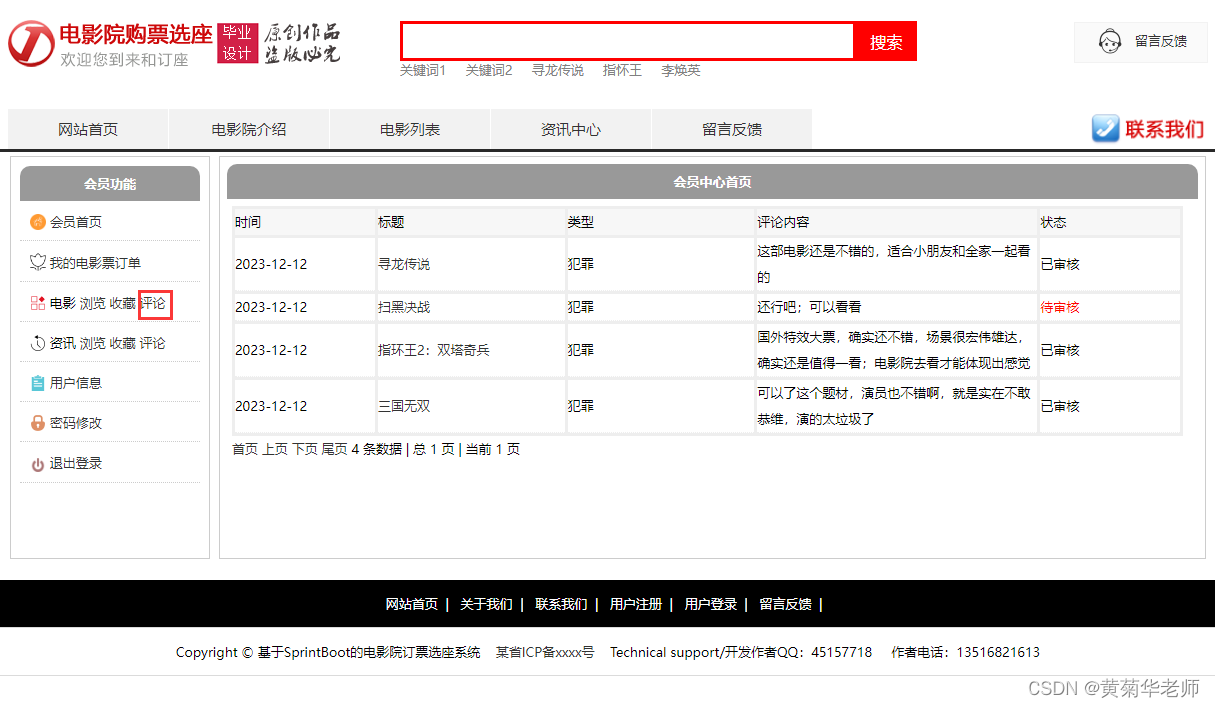
Task: Click the 评论内容 column header
Action: click(783, 222)
